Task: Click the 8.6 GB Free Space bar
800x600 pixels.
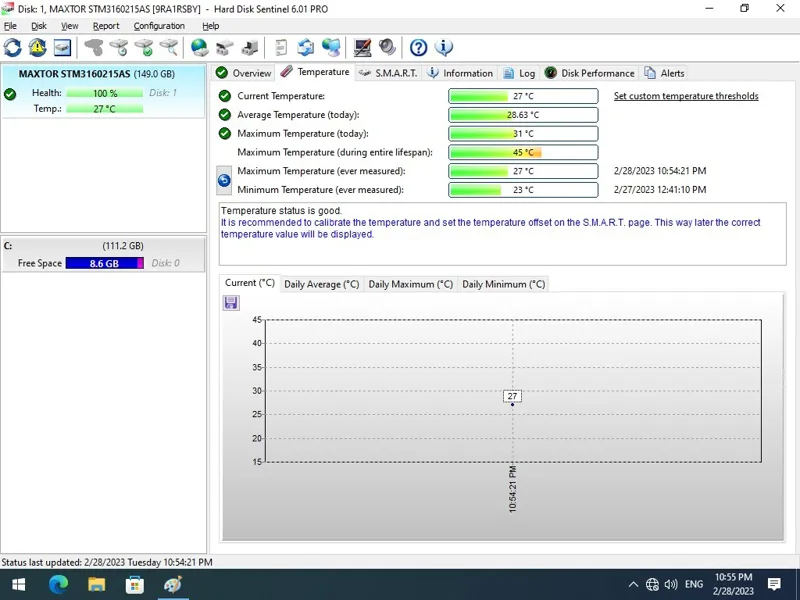Action: coord(105,263)
